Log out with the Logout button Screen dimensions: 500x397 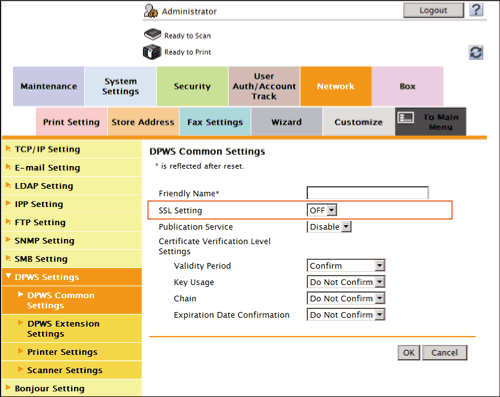[x=433, y=10]
